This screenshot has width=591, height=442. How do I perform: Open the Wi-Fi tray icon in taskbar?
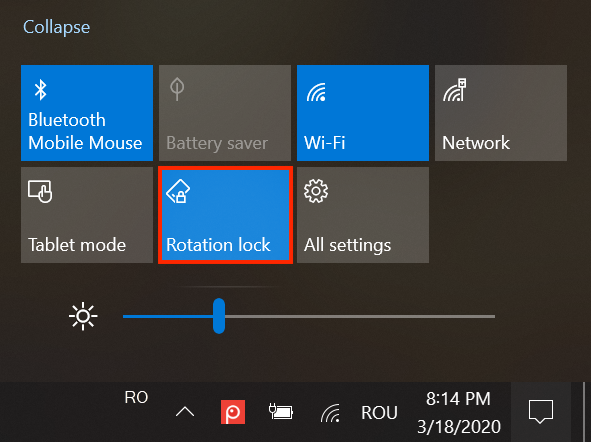coord(331,413)
